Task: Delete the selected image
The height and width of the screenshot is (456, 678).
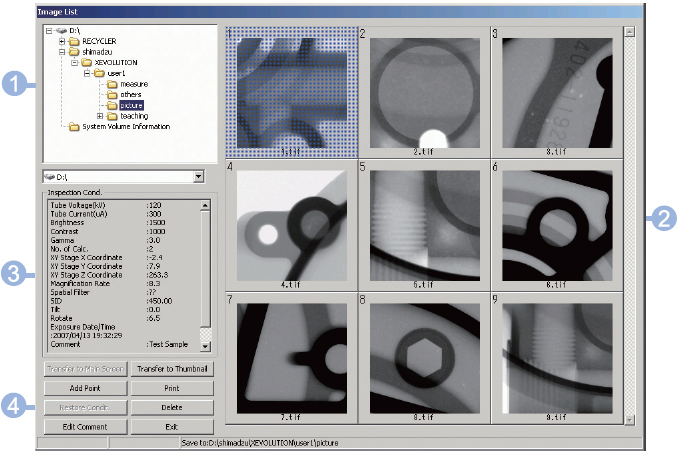Action: point(173,407)
